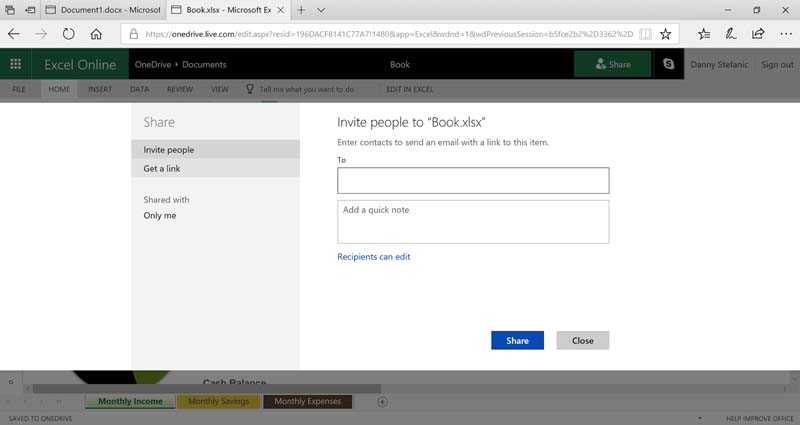This screenshot has width=800, height=425.
Task: Open the INSERT ribbon tab
Action: [99, 89]
